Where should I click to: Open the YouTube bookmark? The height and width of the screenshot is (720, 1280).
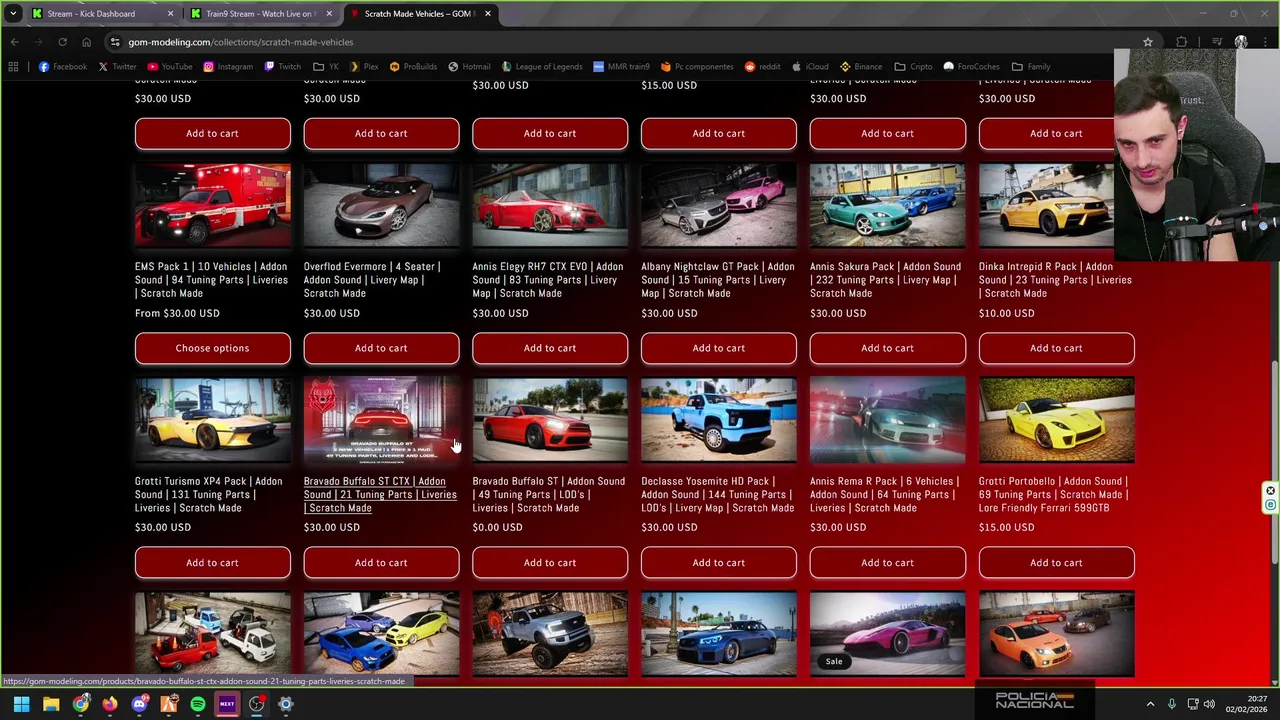169,67
